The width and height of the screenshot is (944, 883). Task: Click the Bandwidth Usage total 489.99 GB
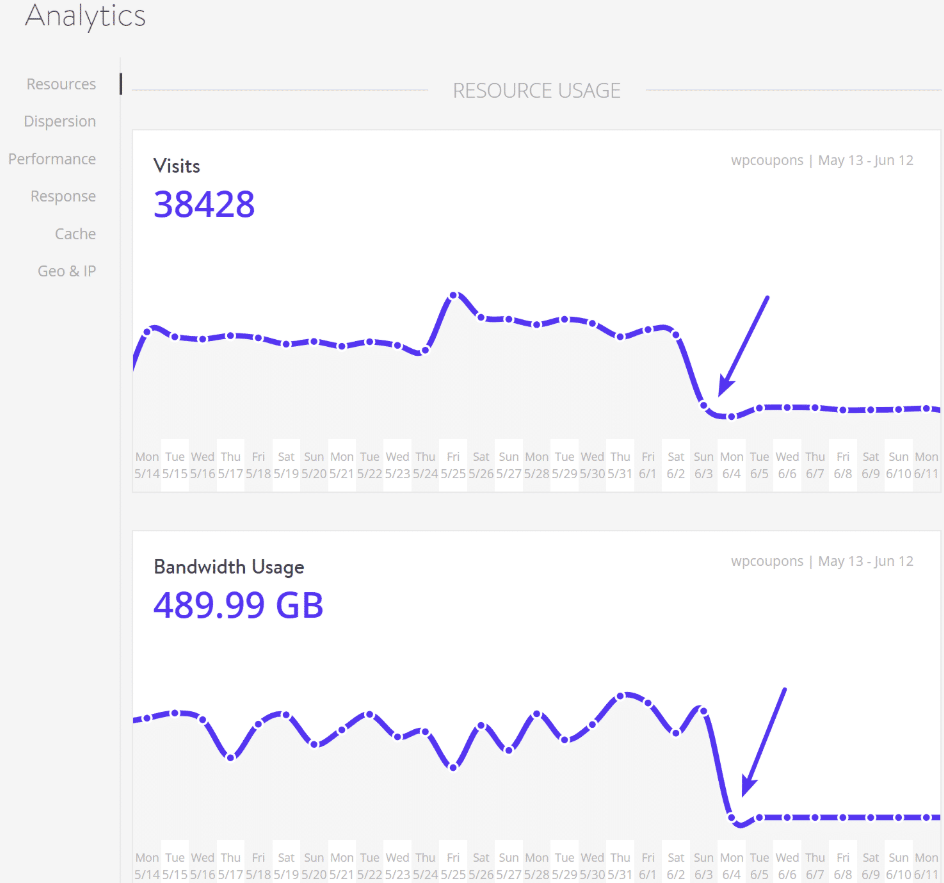(x=238, y=604)
